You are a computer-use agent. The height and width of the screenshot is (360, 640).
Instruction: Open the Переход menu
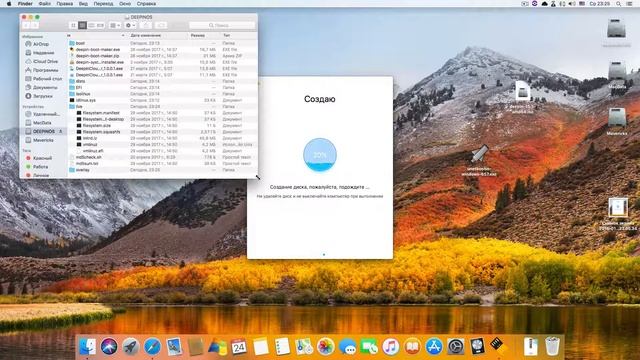tap(103, 4)
